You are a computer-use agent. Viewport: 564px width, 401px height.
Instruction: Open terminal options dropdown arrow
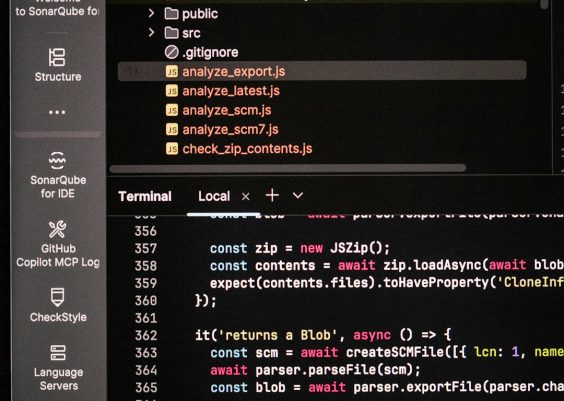(x=298, y=196)
